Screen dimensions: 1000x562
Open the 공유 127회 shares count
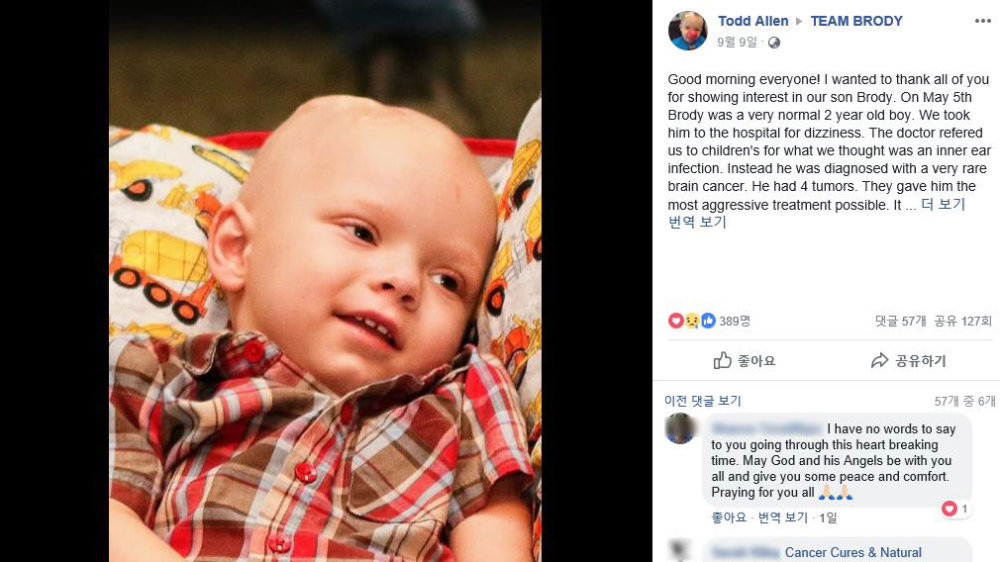[x=963, y=321]
